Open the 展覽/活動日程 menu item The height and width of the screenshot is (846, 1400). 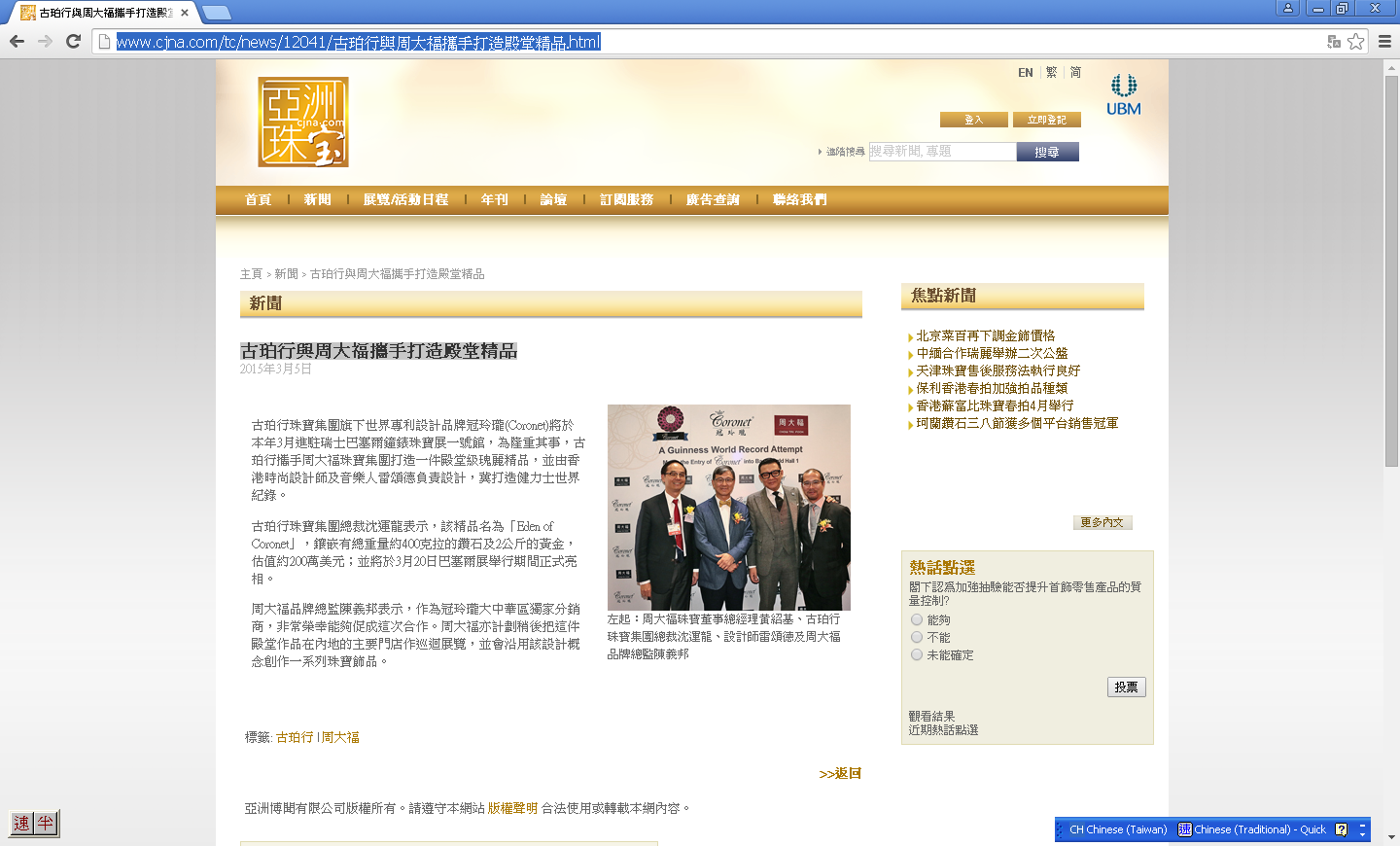[406, 199]
